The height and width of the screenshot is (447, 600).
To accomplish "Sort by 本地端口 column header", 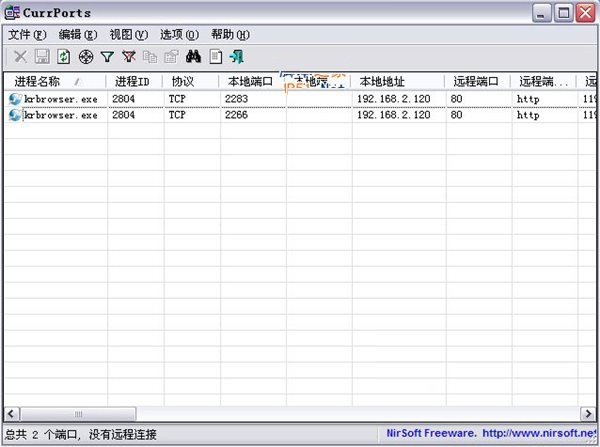I will pyautogui.click(x=252, y=82).
